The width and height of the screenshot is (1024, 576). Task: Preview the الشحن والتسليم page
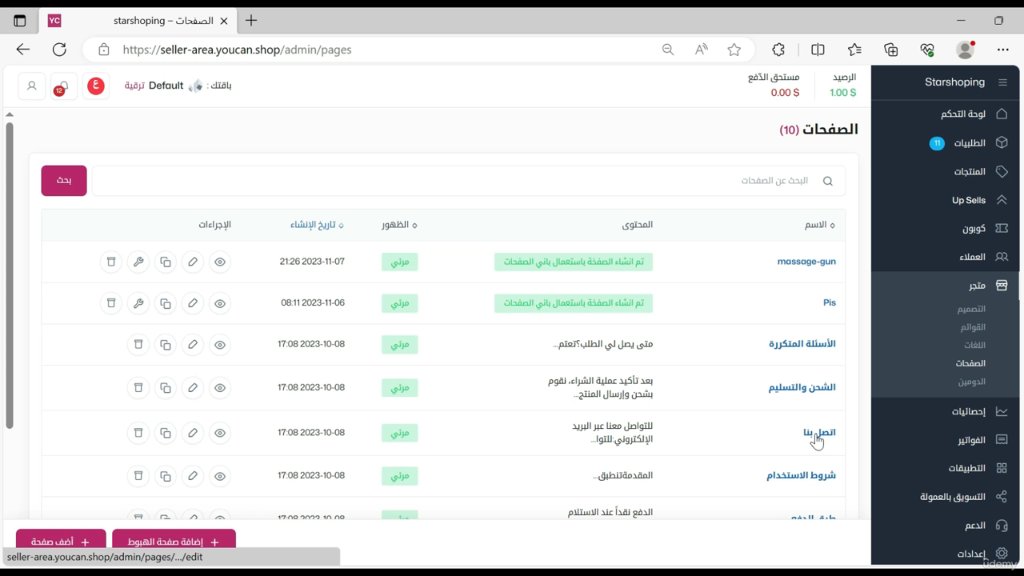(220, 388)
